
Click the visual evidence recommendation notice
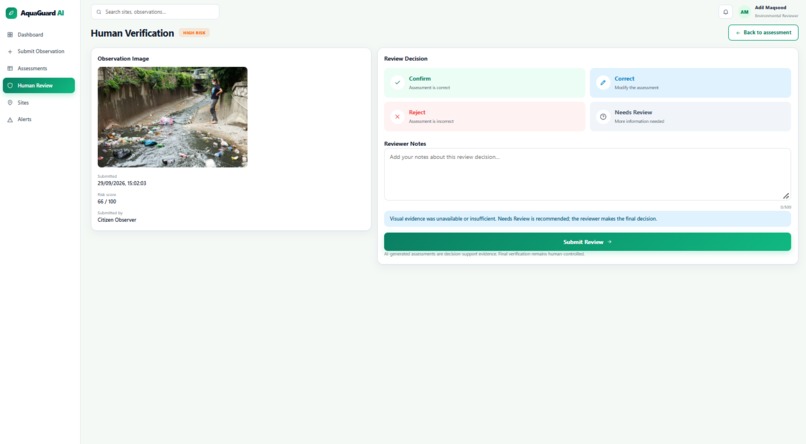pyautogui.click(x=588, y=219)
